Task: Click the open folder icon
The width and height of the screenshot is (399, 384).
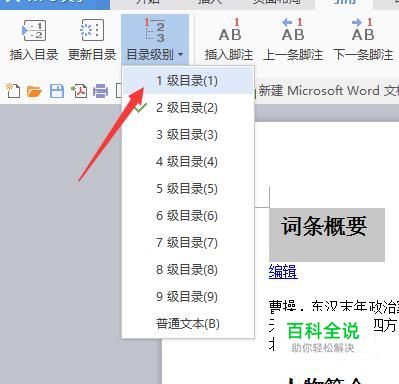Action: point(34,91)
